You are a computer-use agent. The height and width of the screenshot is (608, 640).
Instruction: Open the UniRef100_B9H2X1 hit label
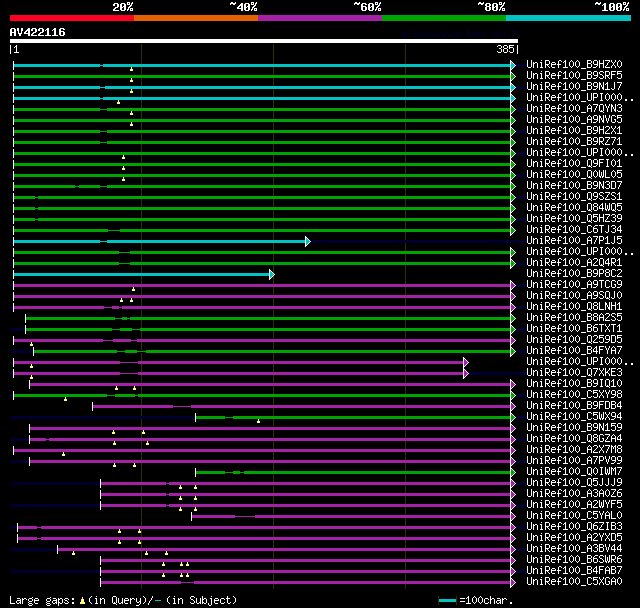point(574,131)
